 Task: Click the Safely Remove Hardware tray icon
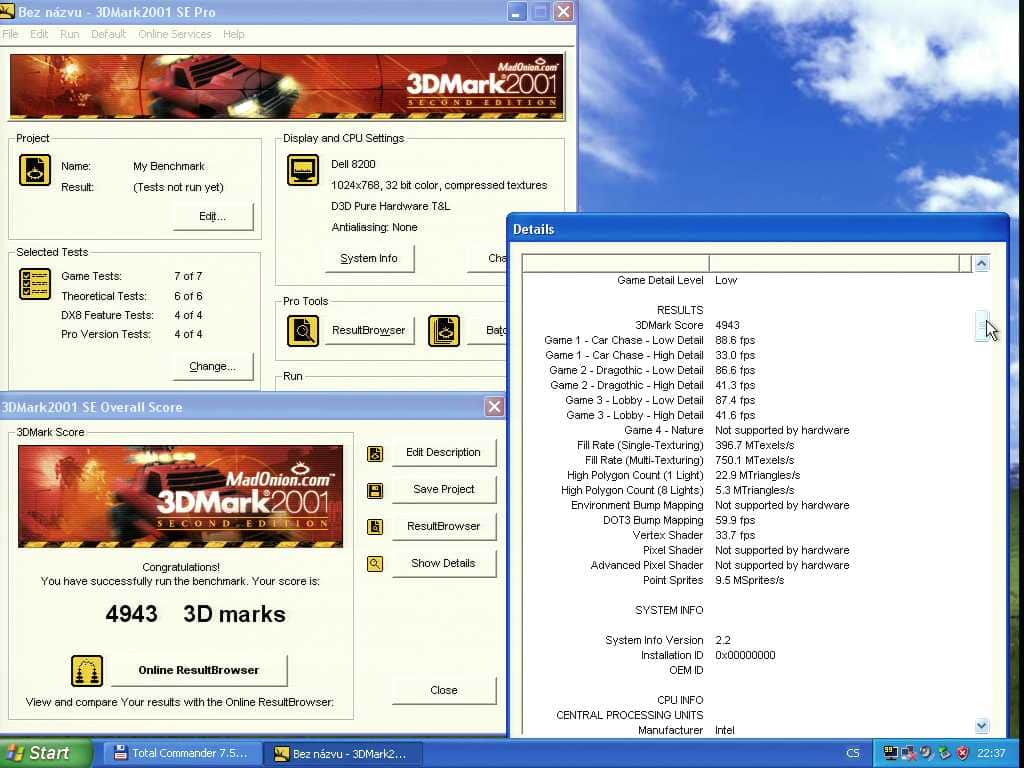coord(944,753)
